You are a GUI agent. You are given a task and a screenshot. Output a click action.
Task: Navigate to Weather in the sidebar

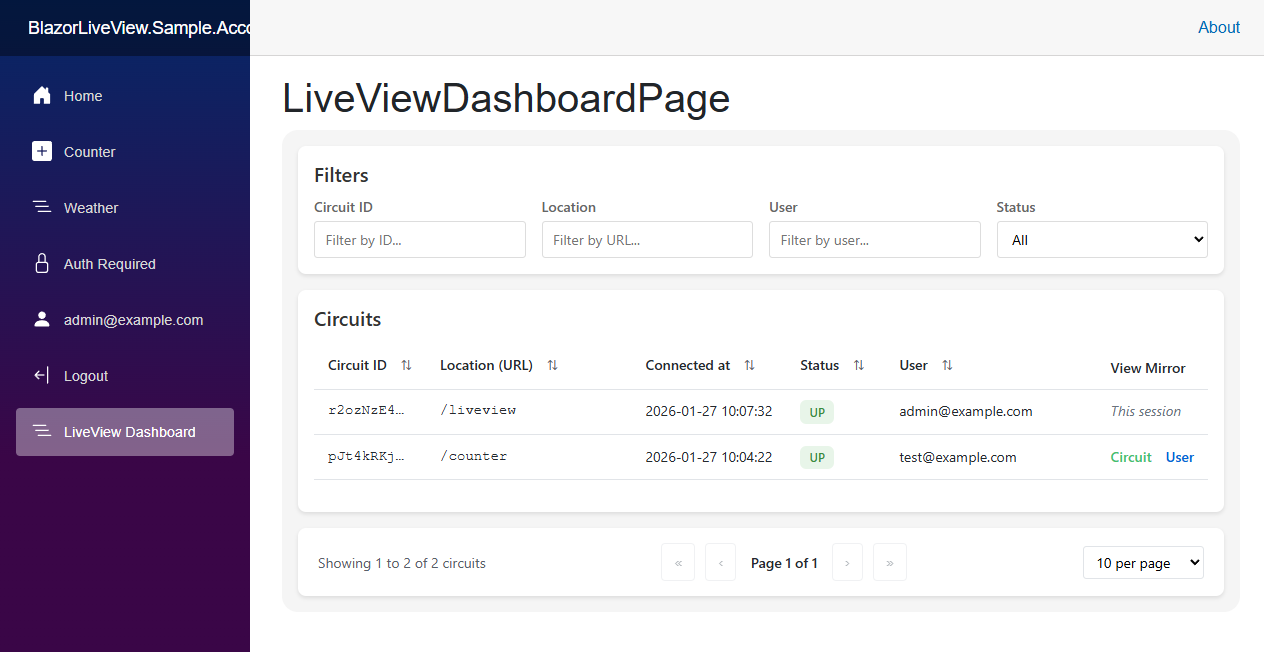(x=90, y=207)
